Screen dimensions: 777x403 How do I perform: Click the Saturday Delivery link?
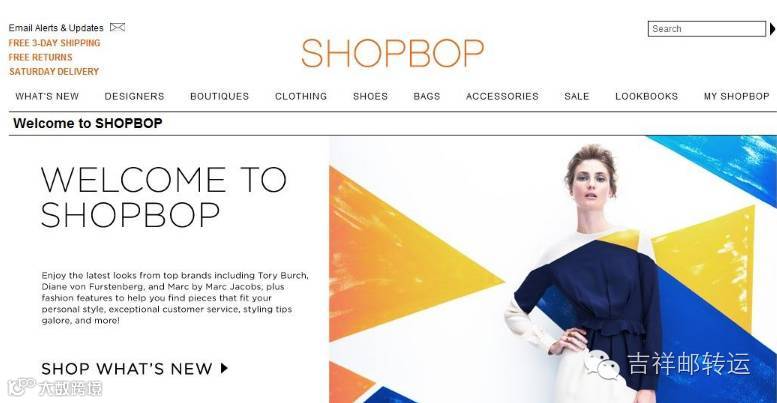click(x=54, y=72)
